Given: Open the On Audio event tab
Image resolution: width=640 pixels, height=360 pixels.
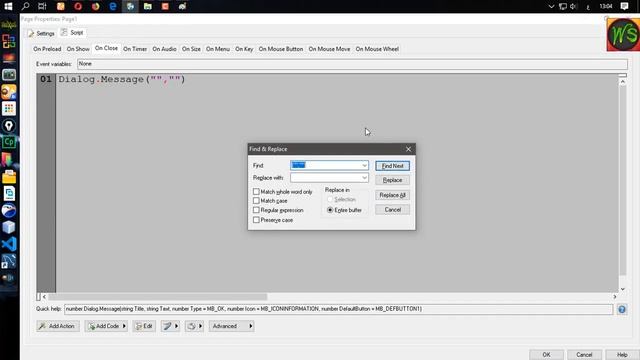Looking at the screenshot, I should pyautogui.click(x=164, y=49).
